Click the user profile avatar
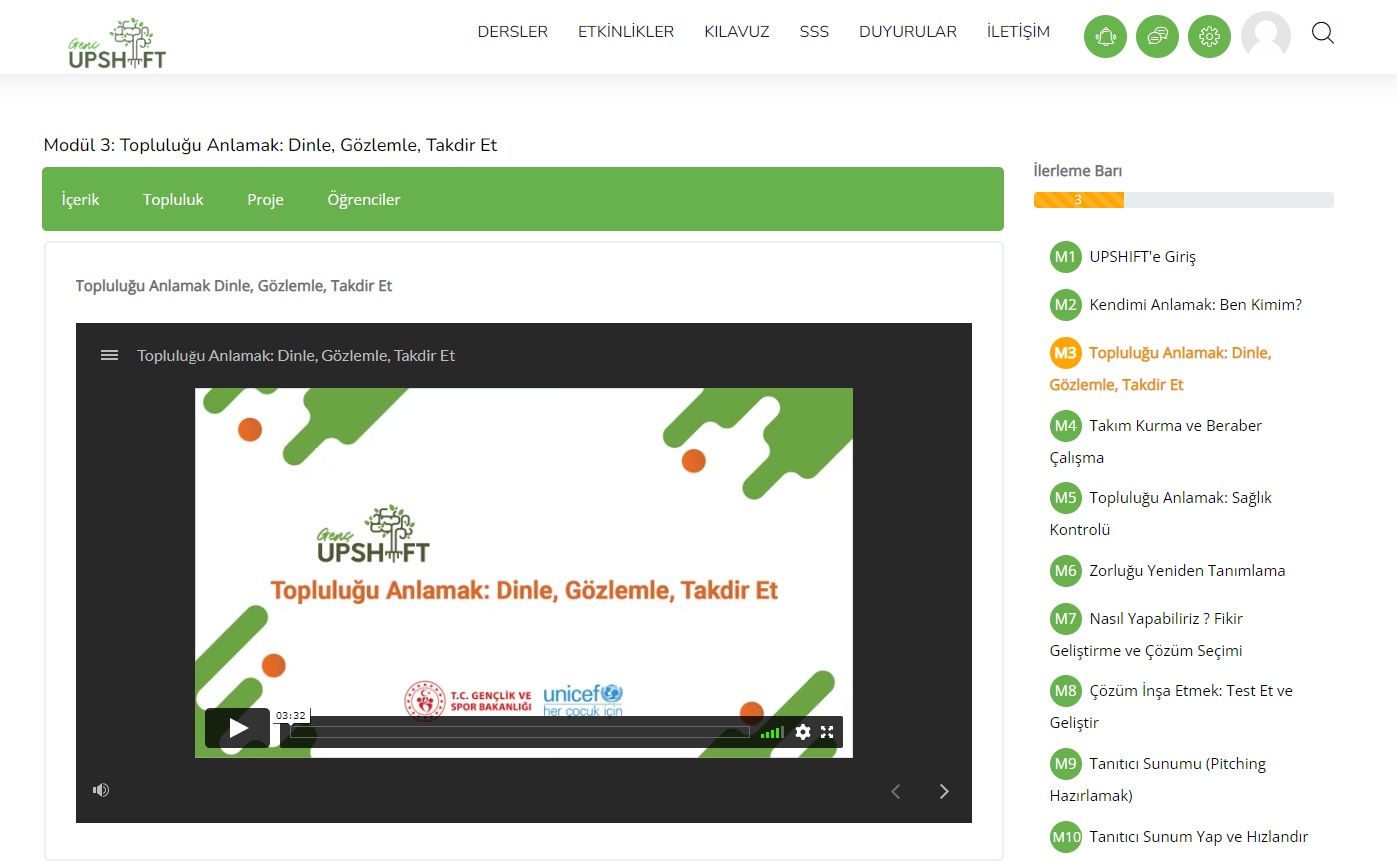 [x=1265, y=36]
